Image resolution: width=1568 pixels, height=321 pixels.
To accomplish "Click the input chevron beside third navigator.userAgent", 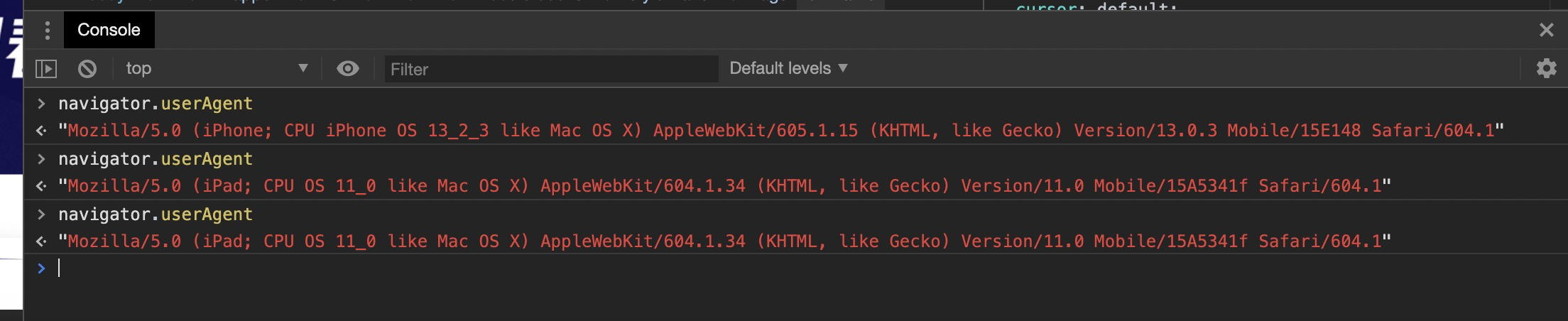I will pyautogui.click(x=41, y=214).
